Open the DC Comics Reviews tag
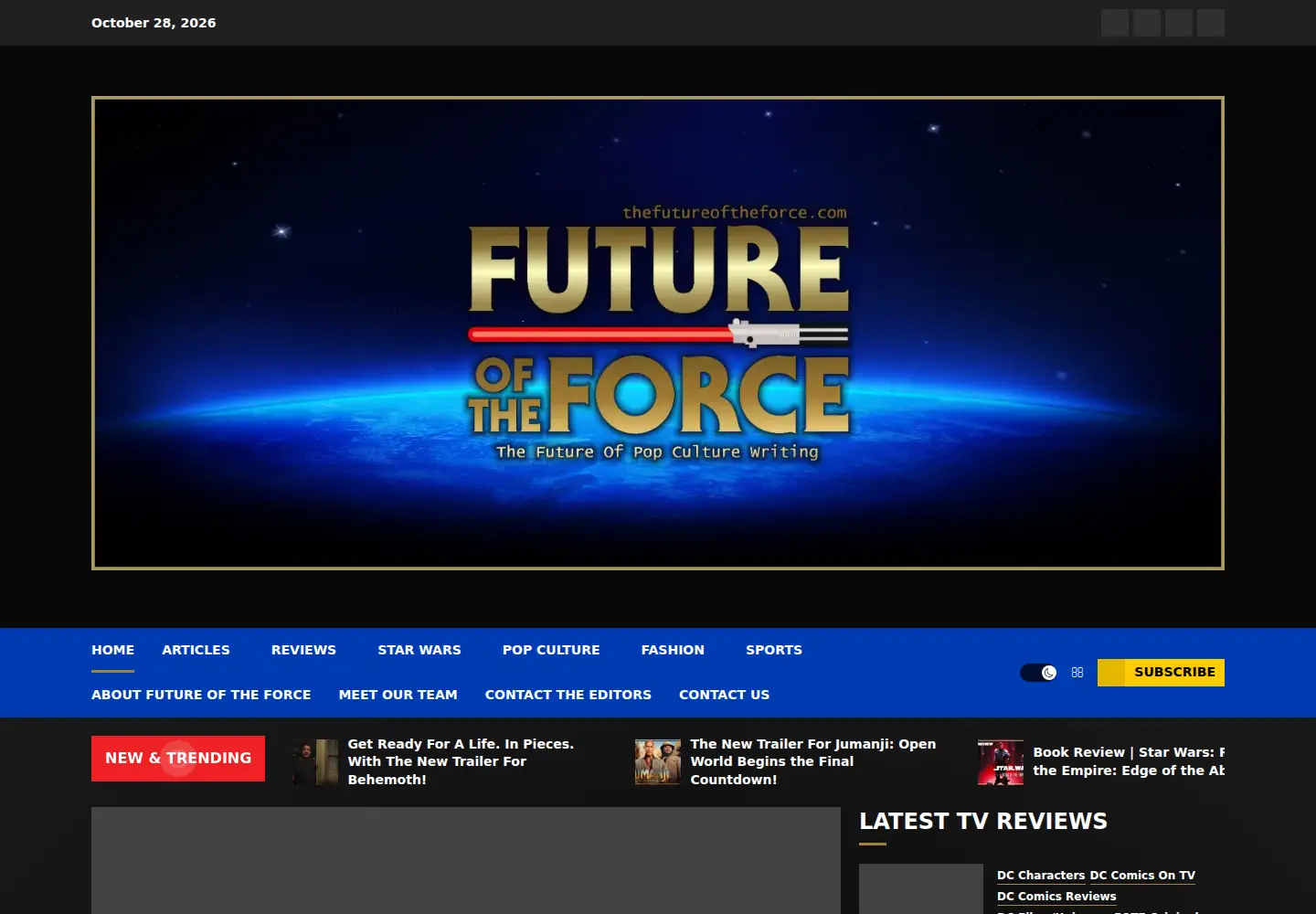 (x=1056, y=897)
